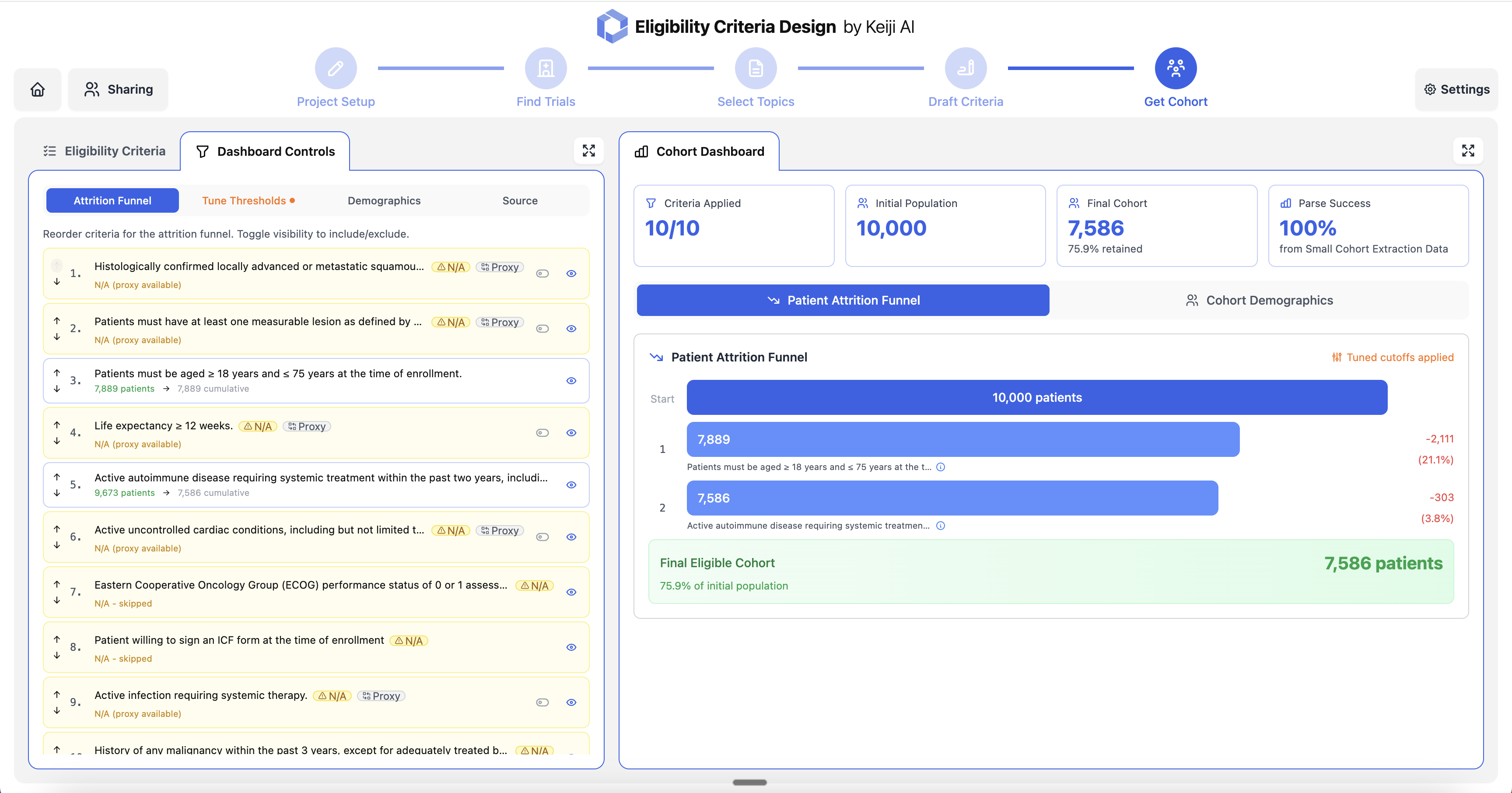Hide criterion 3 age range using its eye icon
Viewport: 1512px width, 793px height.
[x=570, y=381]
